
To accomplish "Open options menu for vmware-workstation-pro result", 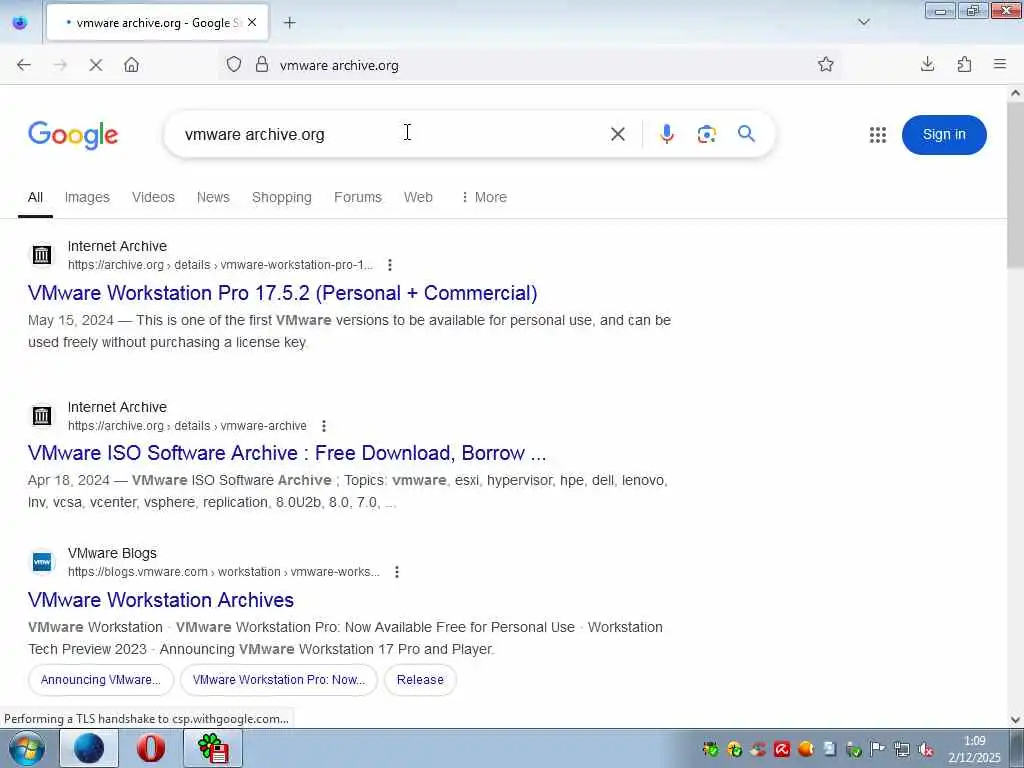I will (x=390, y=265).
